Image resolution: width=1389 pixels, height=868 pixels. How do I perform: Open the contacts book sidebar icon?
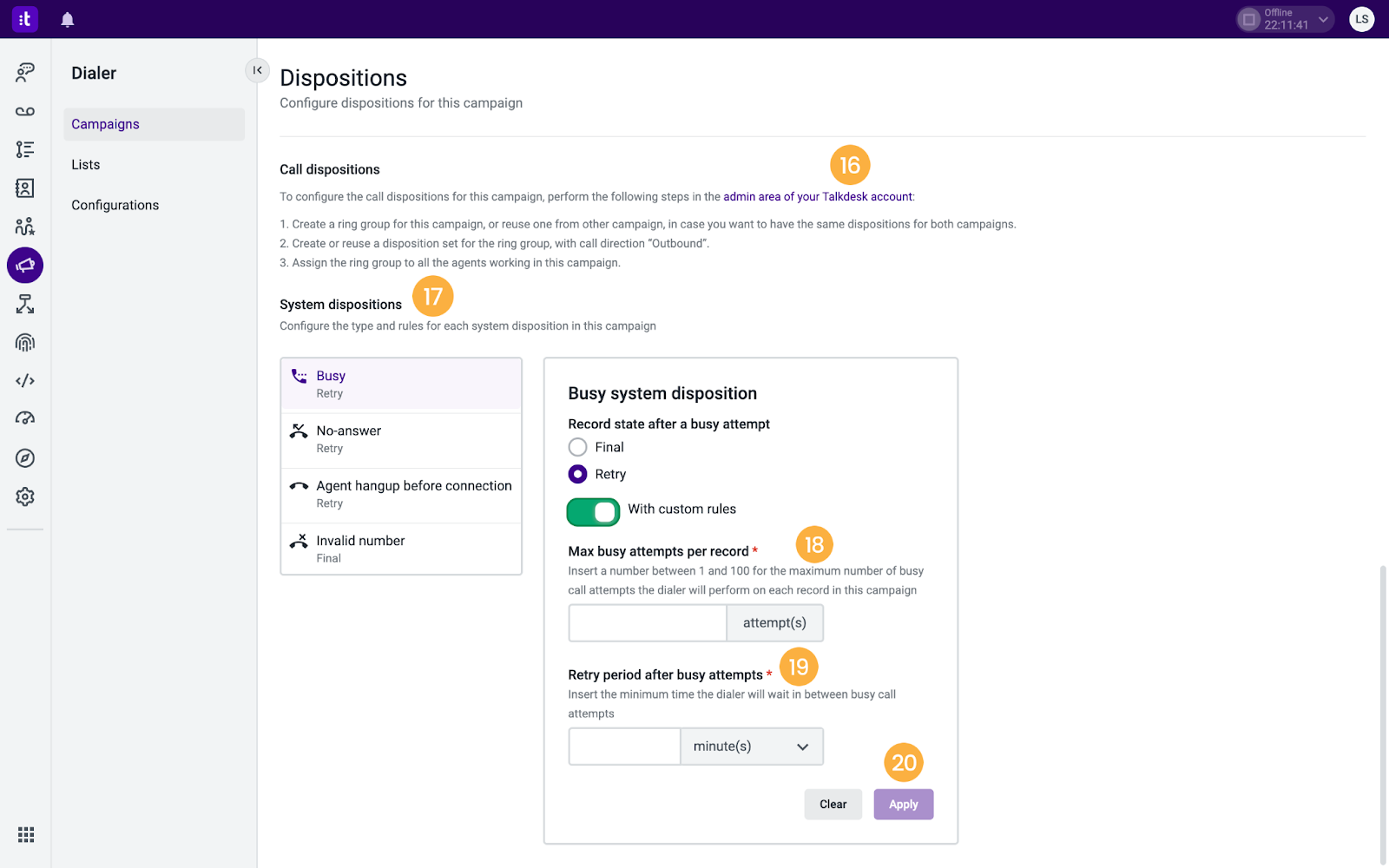[25, 187]
